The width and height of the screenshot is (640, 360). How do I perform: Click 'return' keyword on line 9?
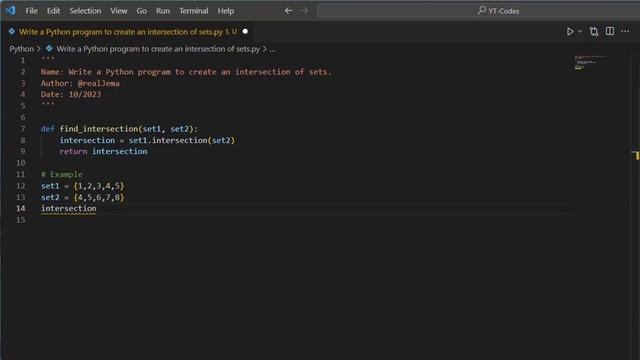coord(73,151)
